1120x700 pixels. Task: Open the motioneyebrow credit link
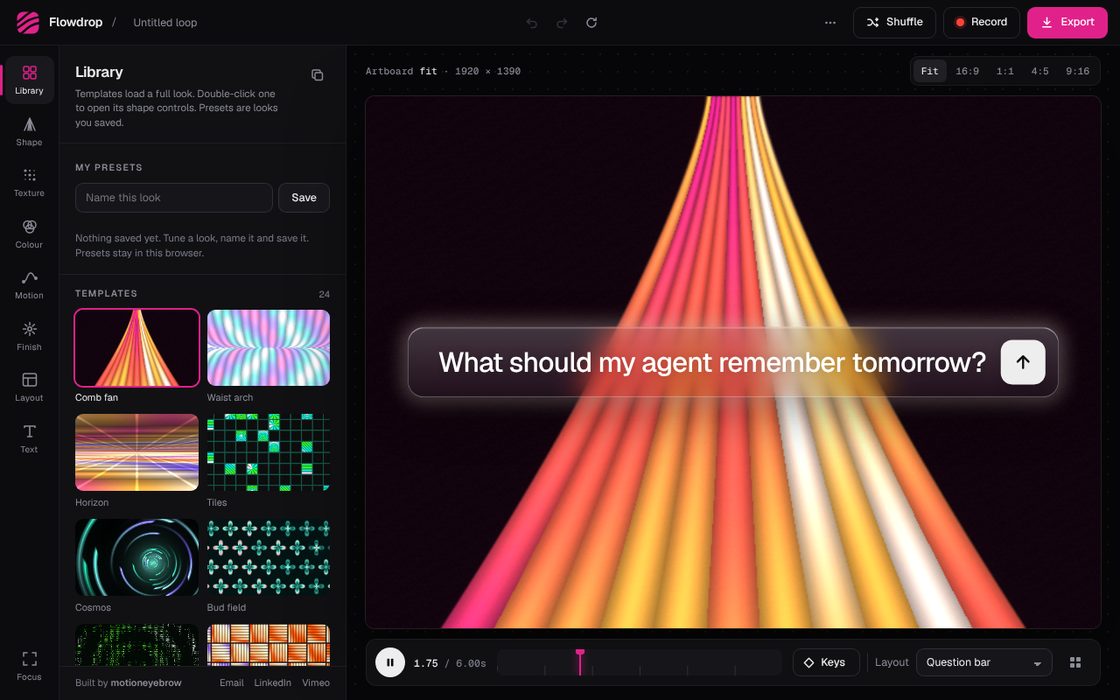pyautogui.click(x=146, y=683)
